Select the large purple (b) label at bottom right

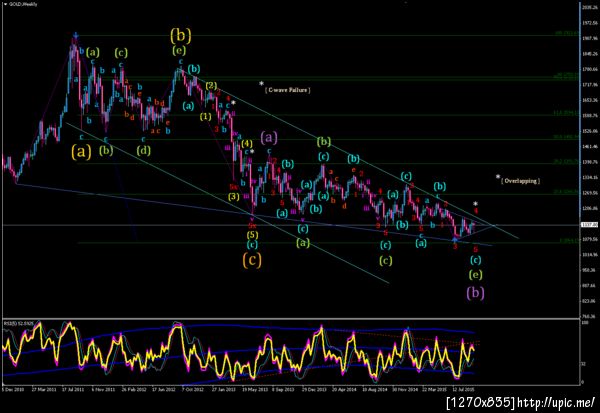coord(475,293)
